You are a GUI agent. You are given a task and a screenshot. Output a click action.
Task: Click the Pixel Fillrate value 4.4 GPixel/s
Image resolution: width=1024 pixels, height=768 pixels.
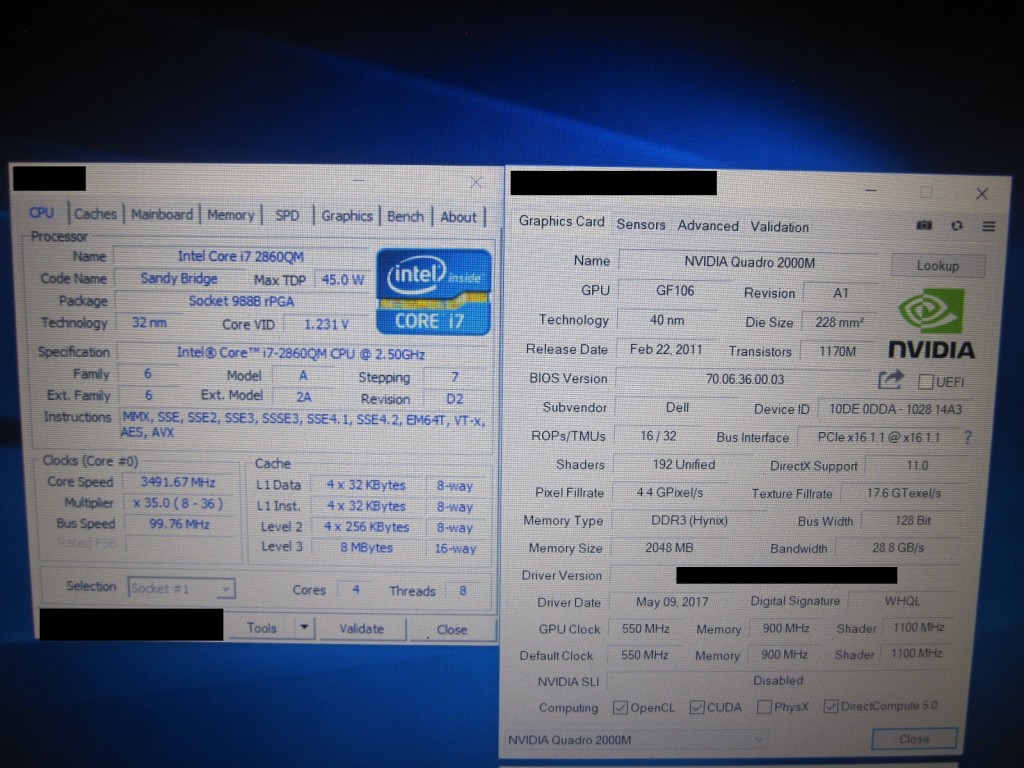click(x=670, y=492)
